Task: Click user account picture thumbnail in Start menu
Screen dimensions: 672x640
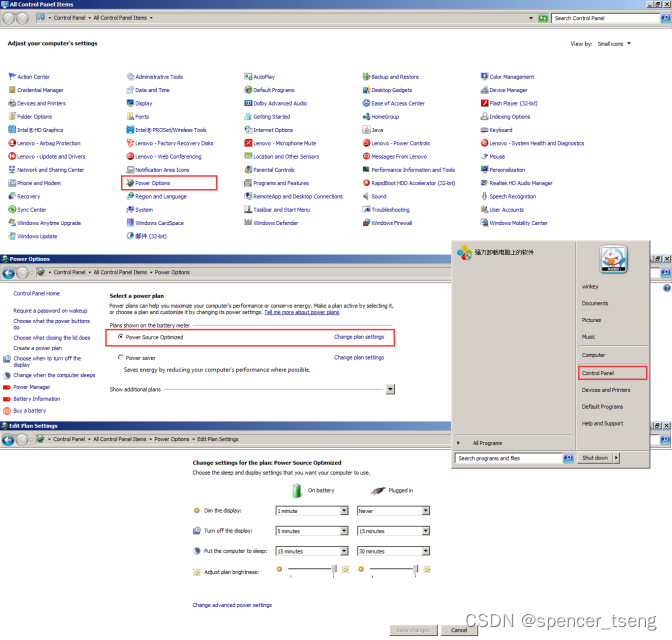Action: [613, 259]
